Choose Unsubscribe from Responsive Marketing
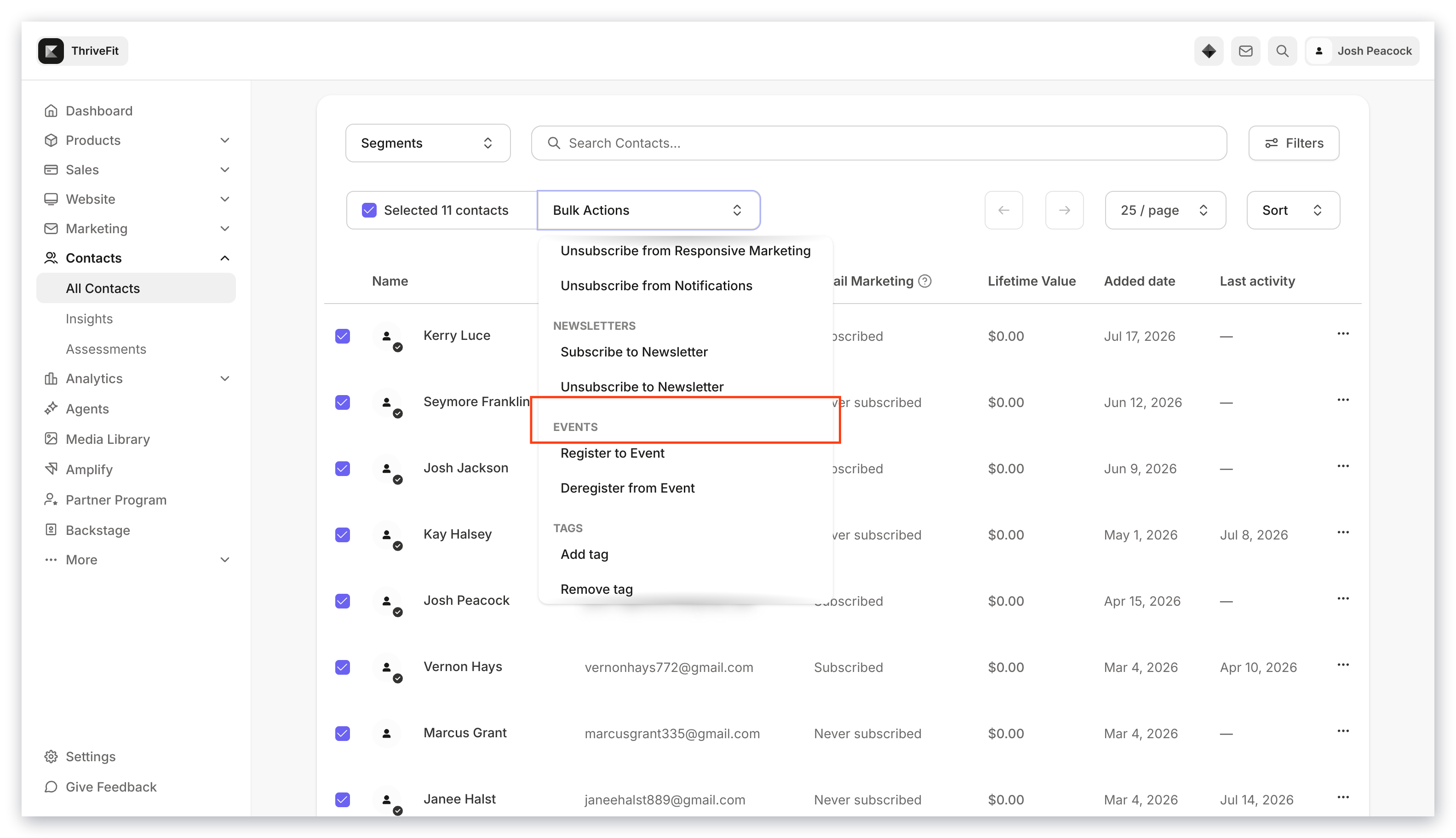Screen dimensions: 1456x838 (685, 250)
